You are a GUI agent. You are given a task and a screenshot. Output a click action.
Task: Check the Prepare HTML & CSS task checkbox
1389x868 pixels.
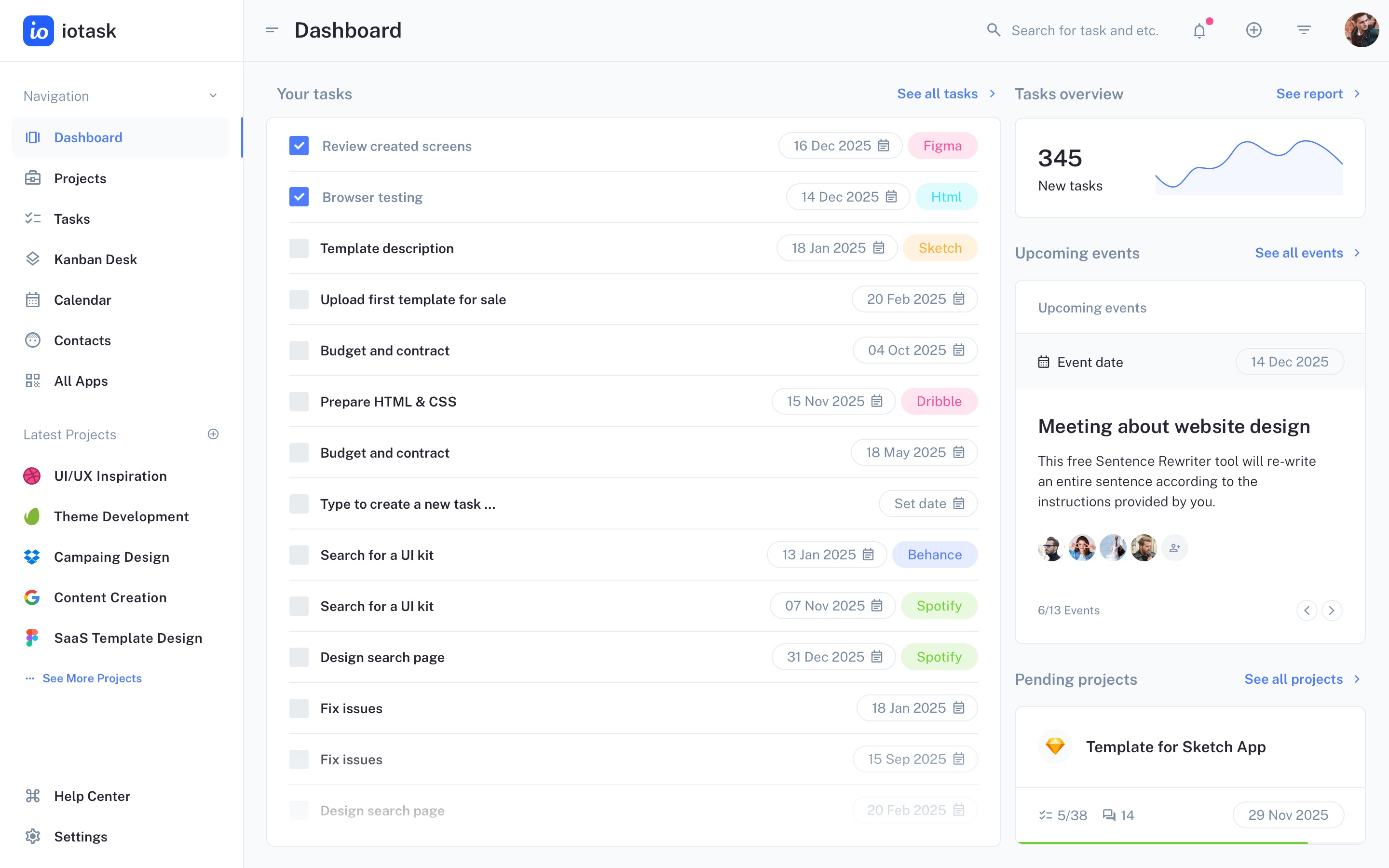(x=299, y=401)
